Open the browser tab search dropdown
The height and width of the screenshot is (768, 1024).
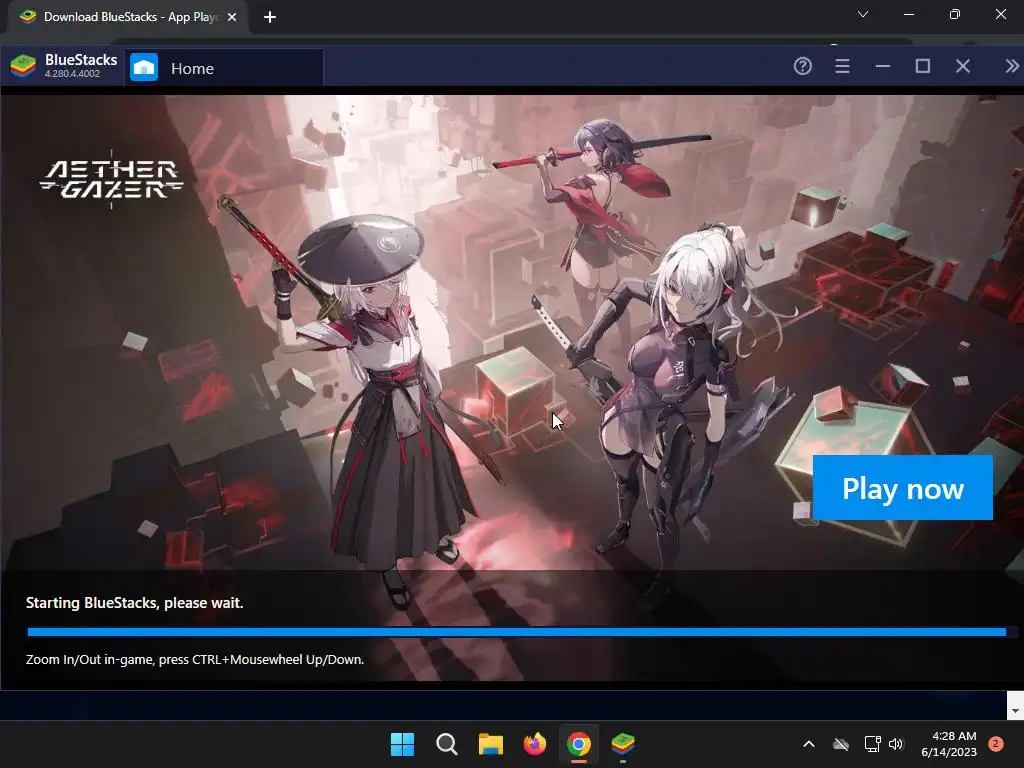(x=863, y=14)
